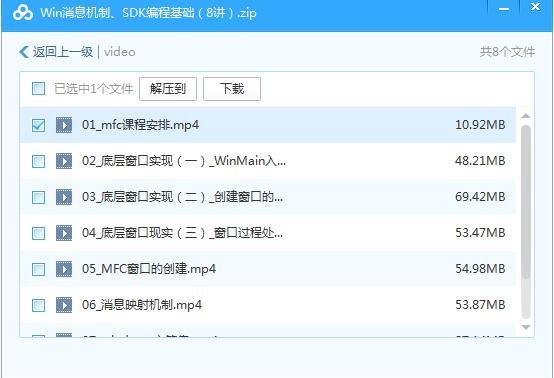Click the video icon of 02_底层窗口实现（一）
Screen dimensions: 554x378
64,161
